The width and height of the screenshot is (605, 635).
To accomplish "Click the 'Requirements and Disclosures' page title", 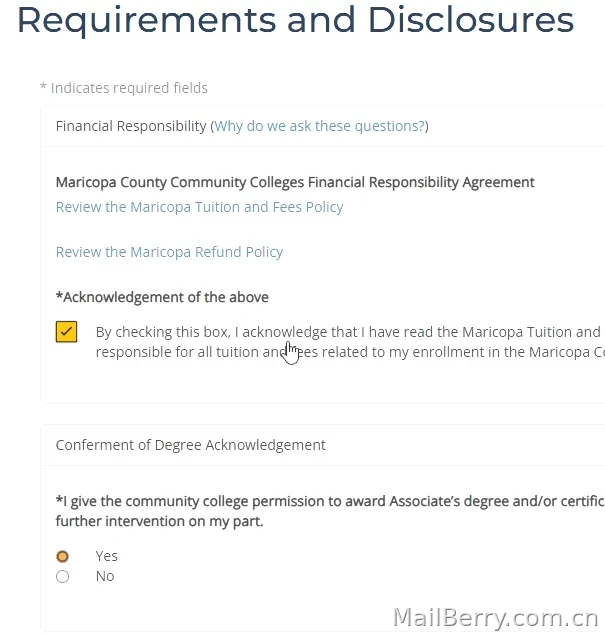I will [x=295, y=20].
